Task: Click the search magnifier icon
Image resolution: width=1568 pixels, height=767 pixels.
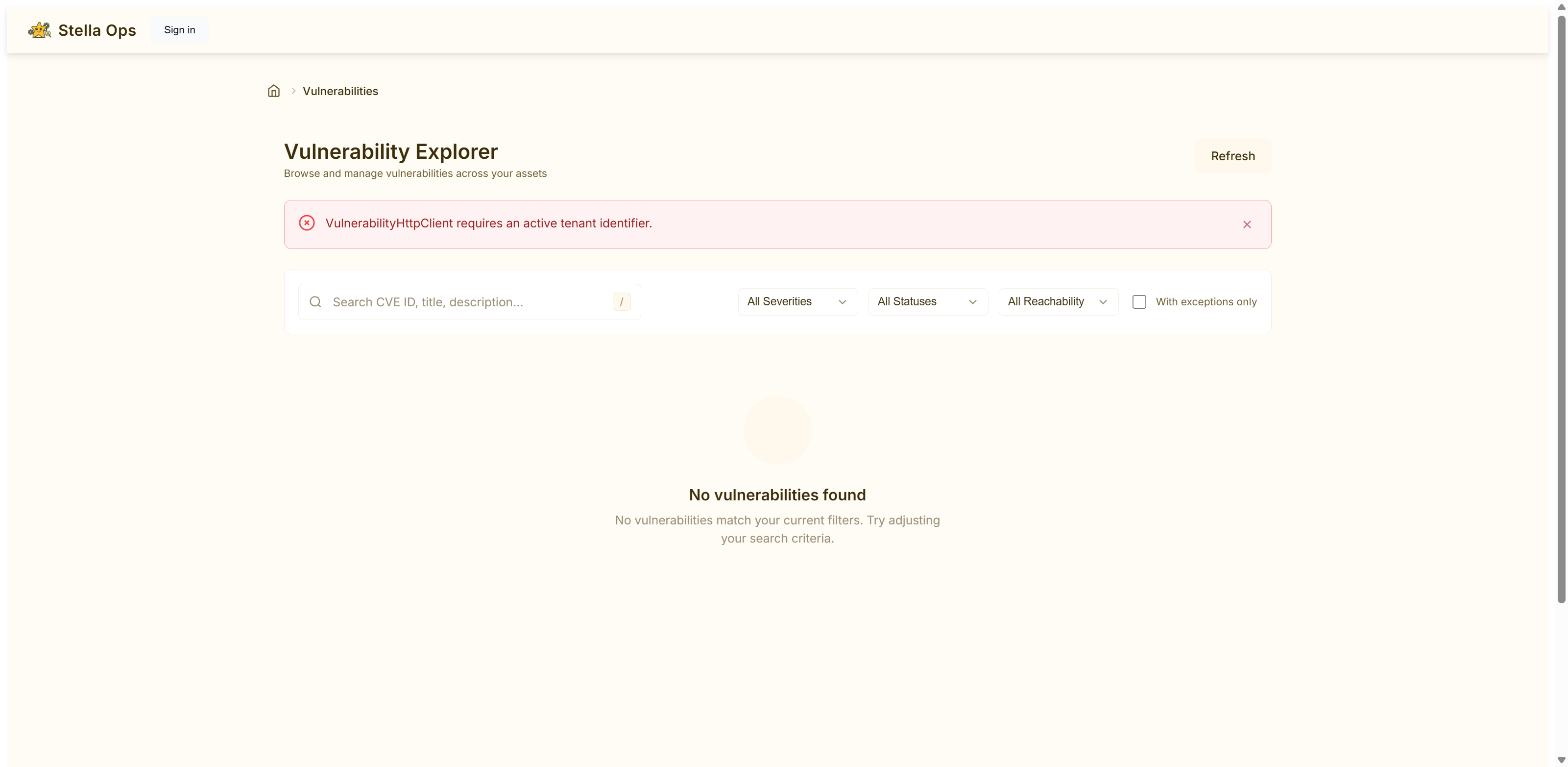Action: pos(315,302)
